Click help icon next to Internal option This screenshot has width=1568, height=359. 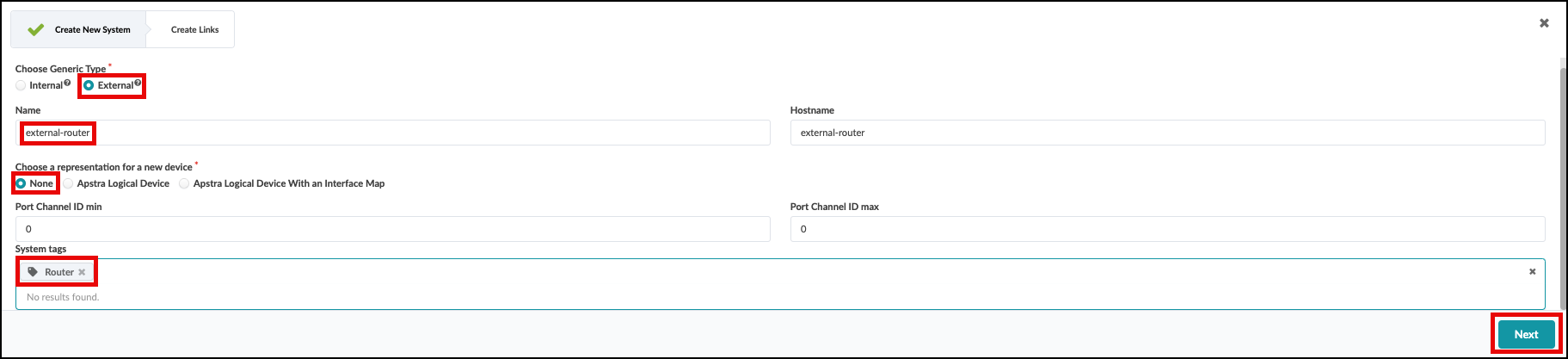(67, 84)
